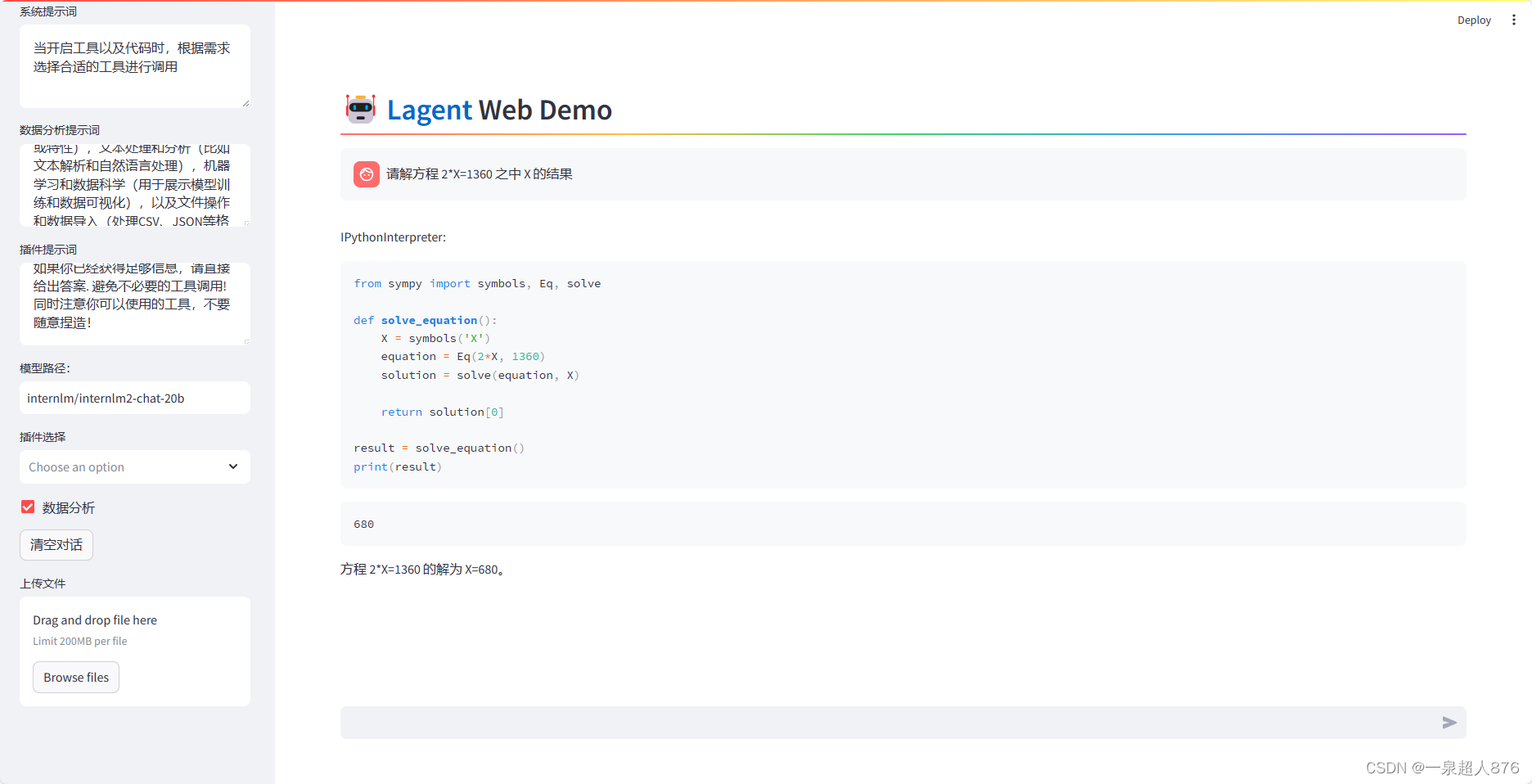Click the model path input field
The height and width of the screenshot is (784, 1532).
tap(135, 398)
